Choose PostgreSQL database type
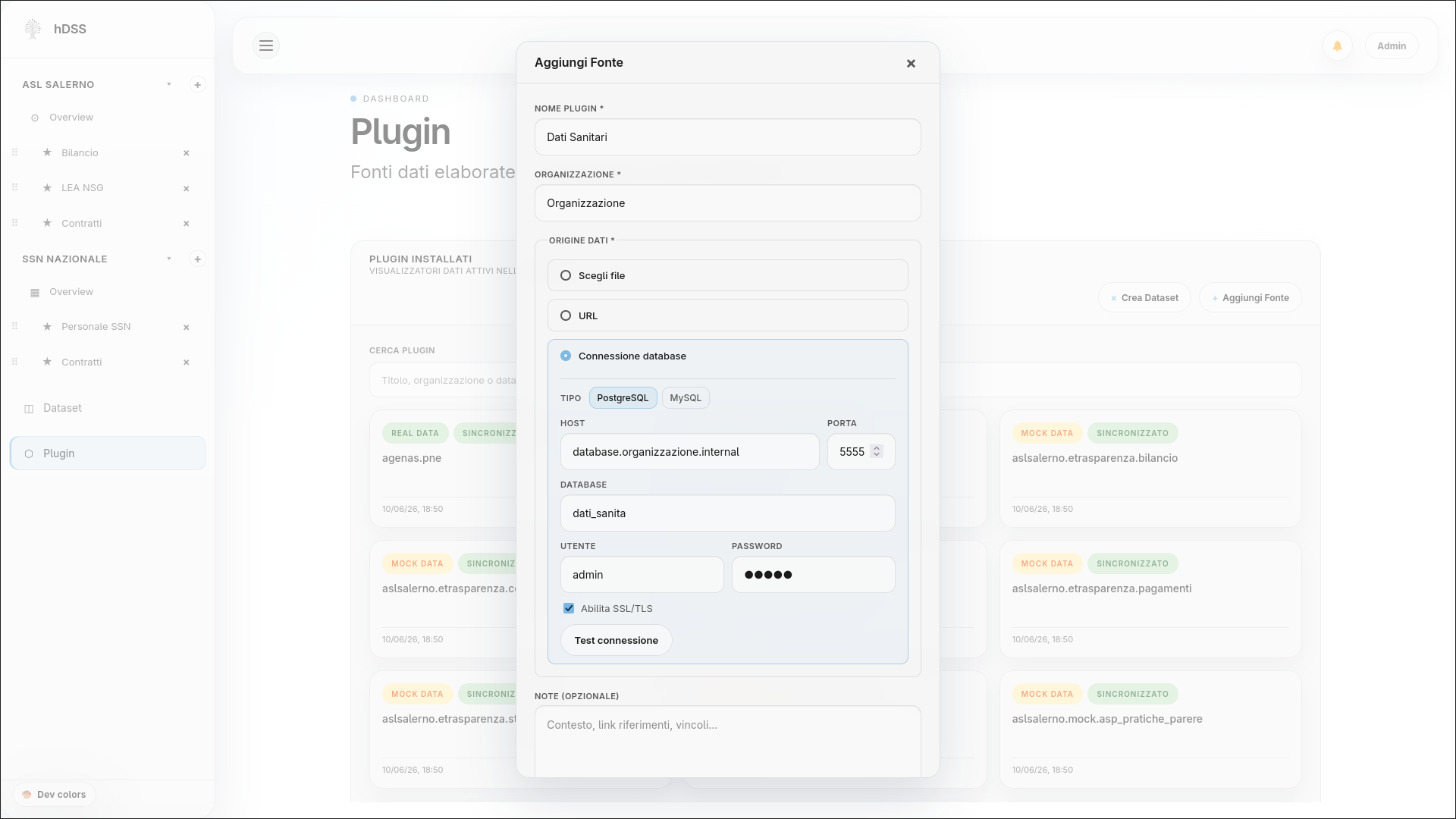The height and width of the screenshot is (819, 1456). click(x=623, y=398)
